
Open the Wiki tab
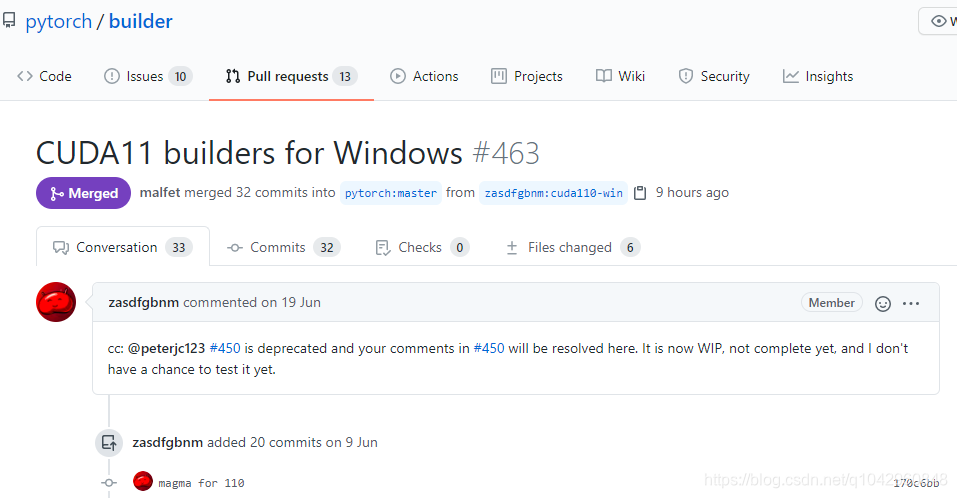620,76
